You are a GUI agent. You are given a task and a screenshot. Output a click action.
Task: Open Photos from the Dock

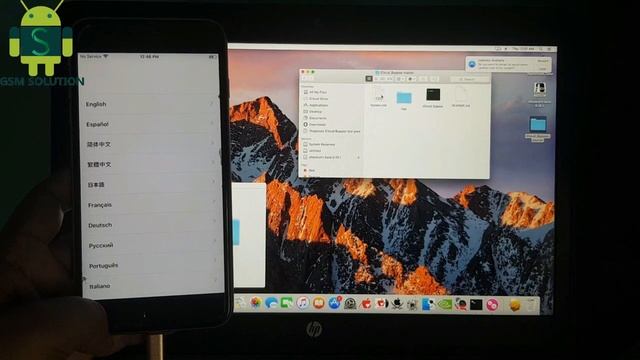[x=256, y=303]
